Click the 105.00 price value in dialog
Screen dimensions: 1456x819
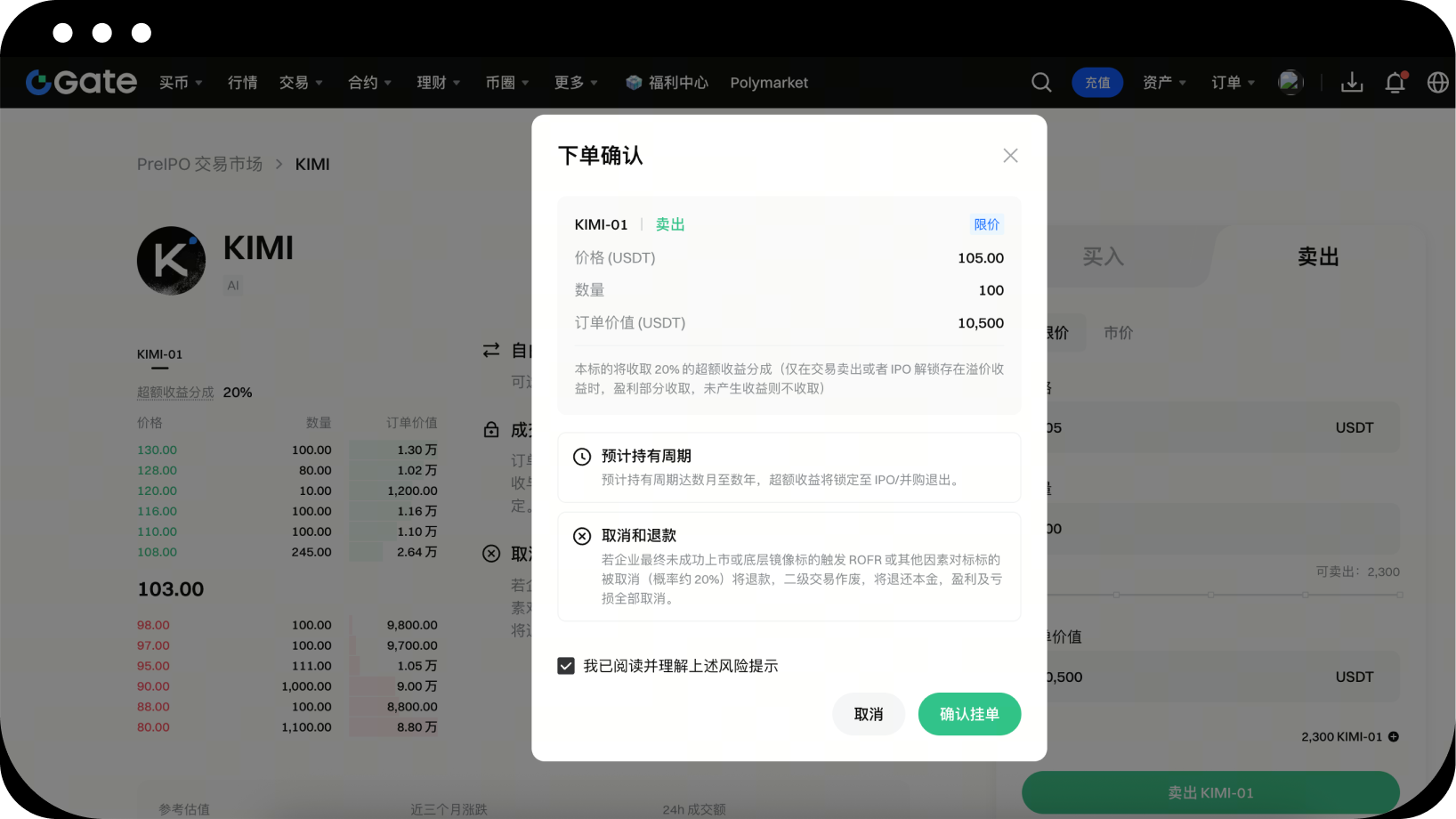coord(981,258)
